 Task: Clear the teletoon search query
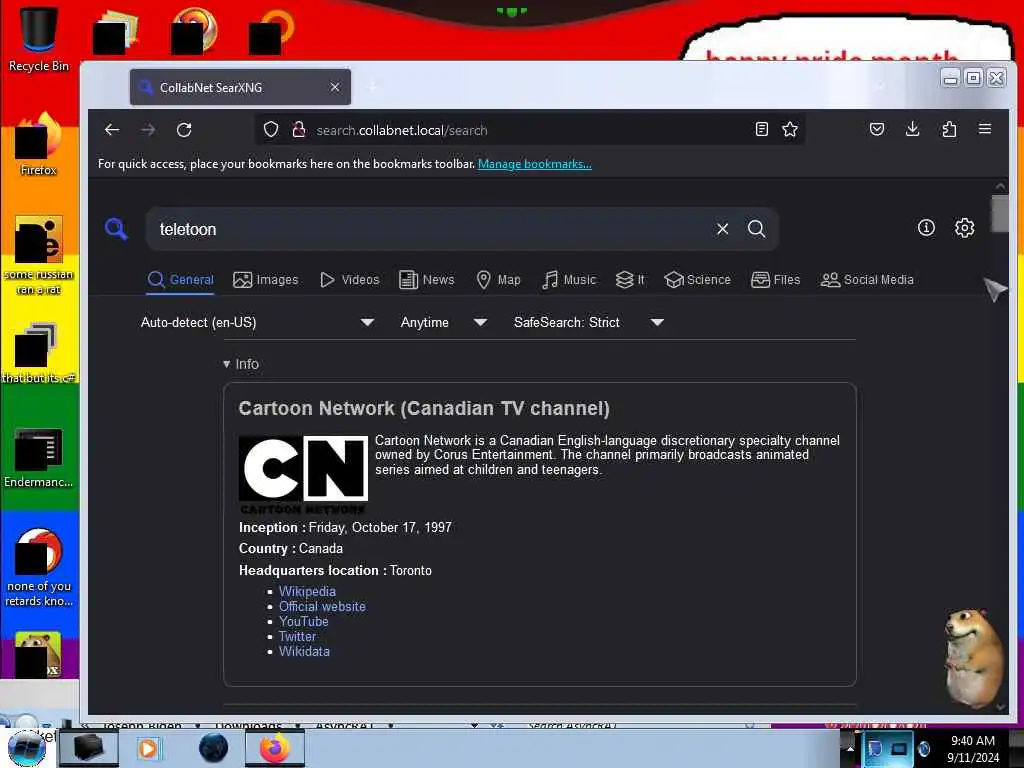[722, 229]
